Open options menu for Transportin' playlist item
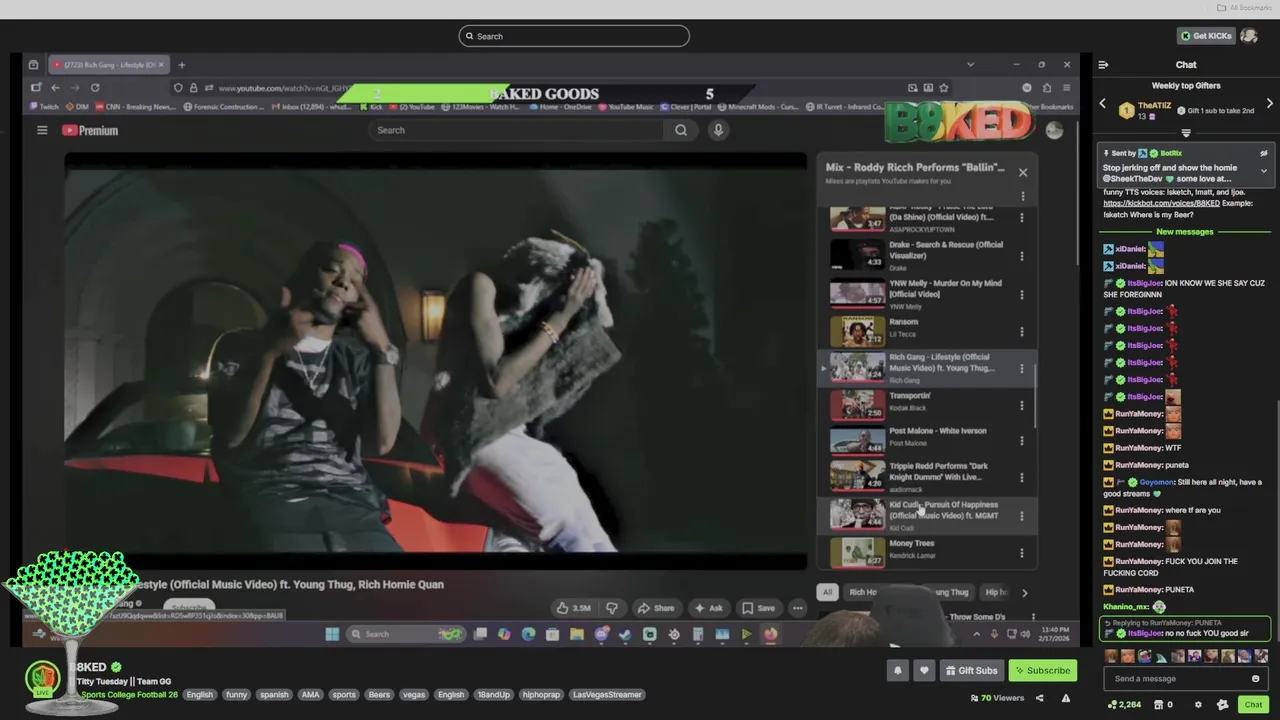The image size is (1280, 720). click(x=1022, y=405)
